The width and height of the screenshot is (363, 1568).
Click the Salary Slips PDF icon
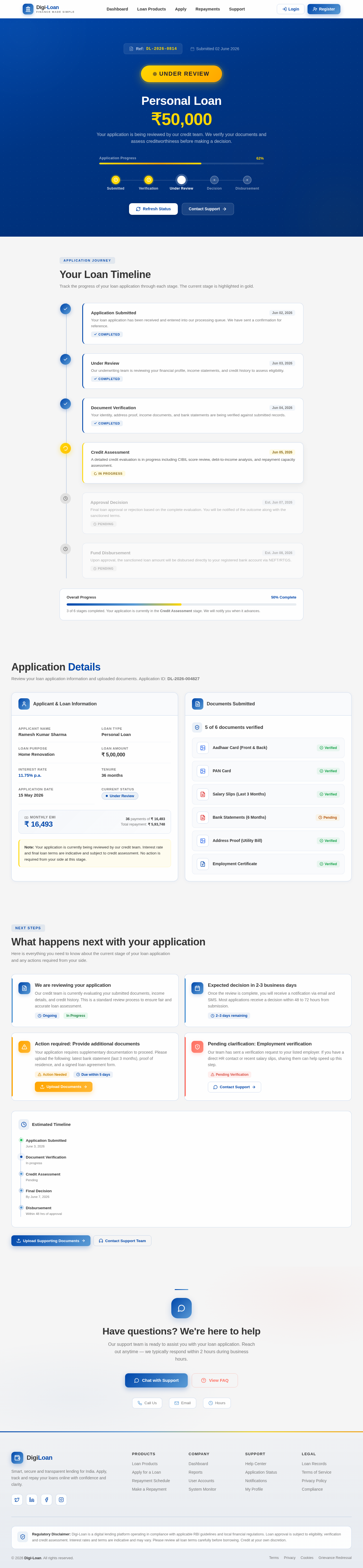pyautogui.click(x=203, y=794)
